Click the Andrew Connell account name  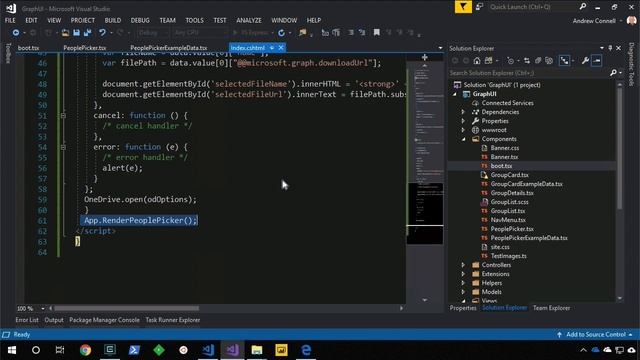tap(594, 20)
